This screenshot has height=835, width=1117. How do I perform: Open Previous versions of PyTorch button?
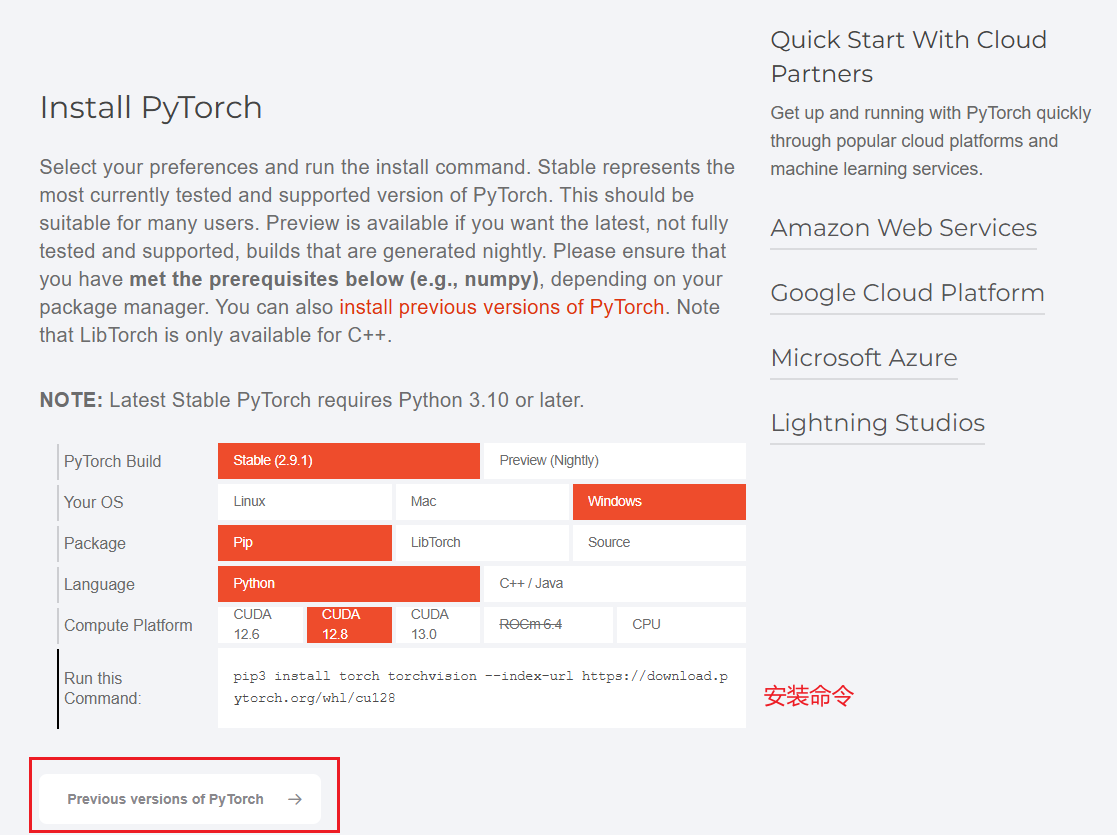pos(180,799)
